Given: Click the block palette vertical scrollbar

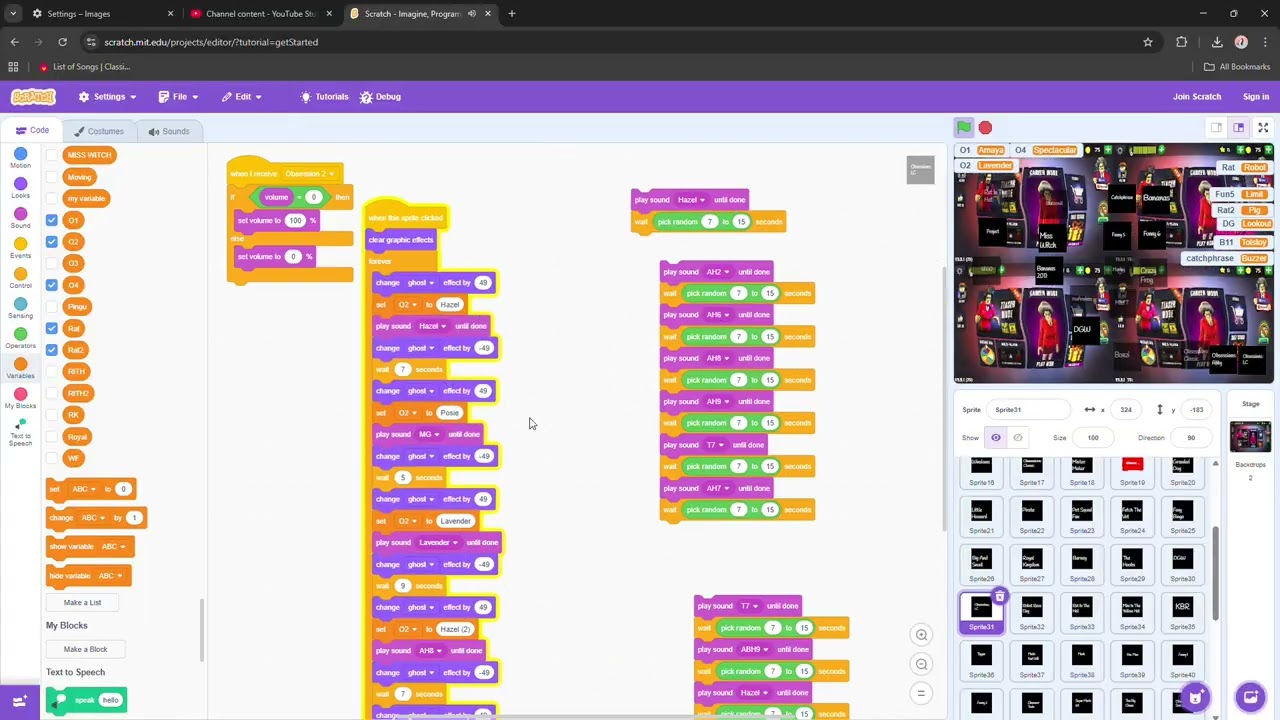Looking at the screenshot, I should [203, 630].
